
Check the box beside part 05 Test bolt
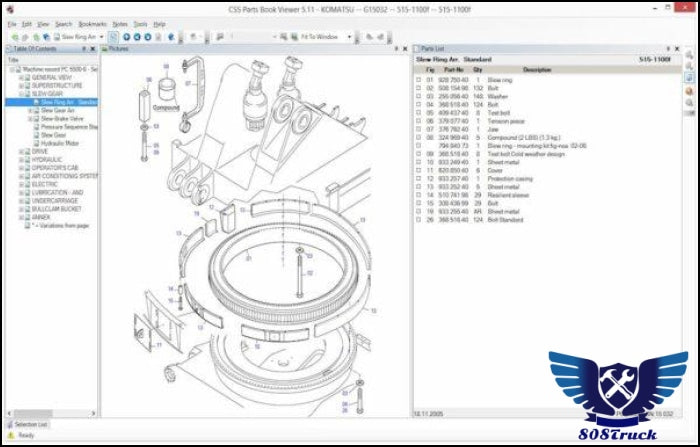(x=419, y=112)
